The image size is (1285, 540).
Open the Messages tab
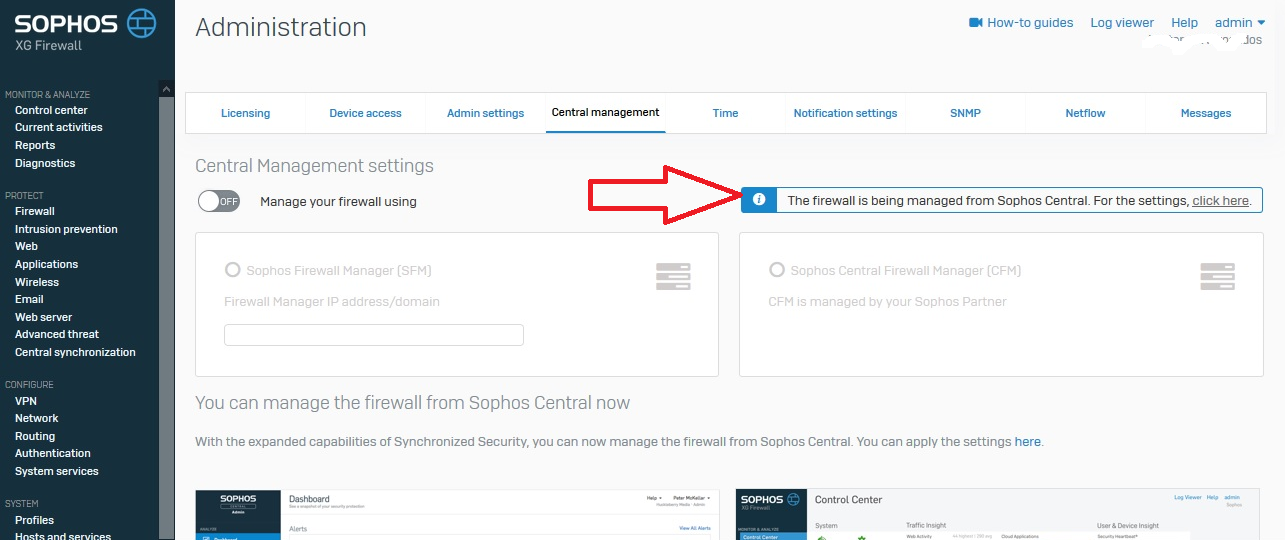click(x=1205, y=113)
